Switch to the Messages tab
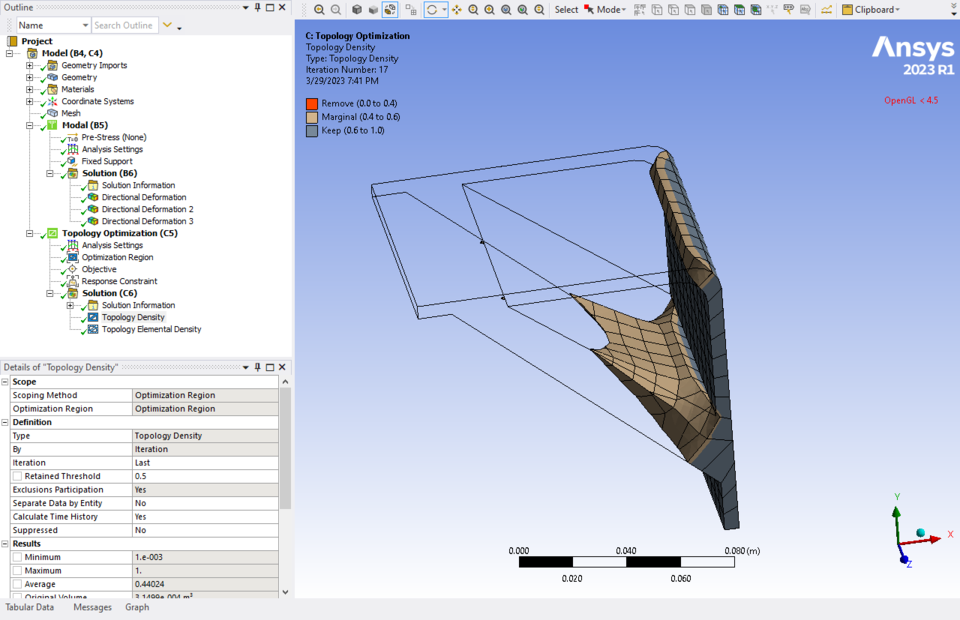The width and height of the screenshot is (960, 620). pos(92,607)
